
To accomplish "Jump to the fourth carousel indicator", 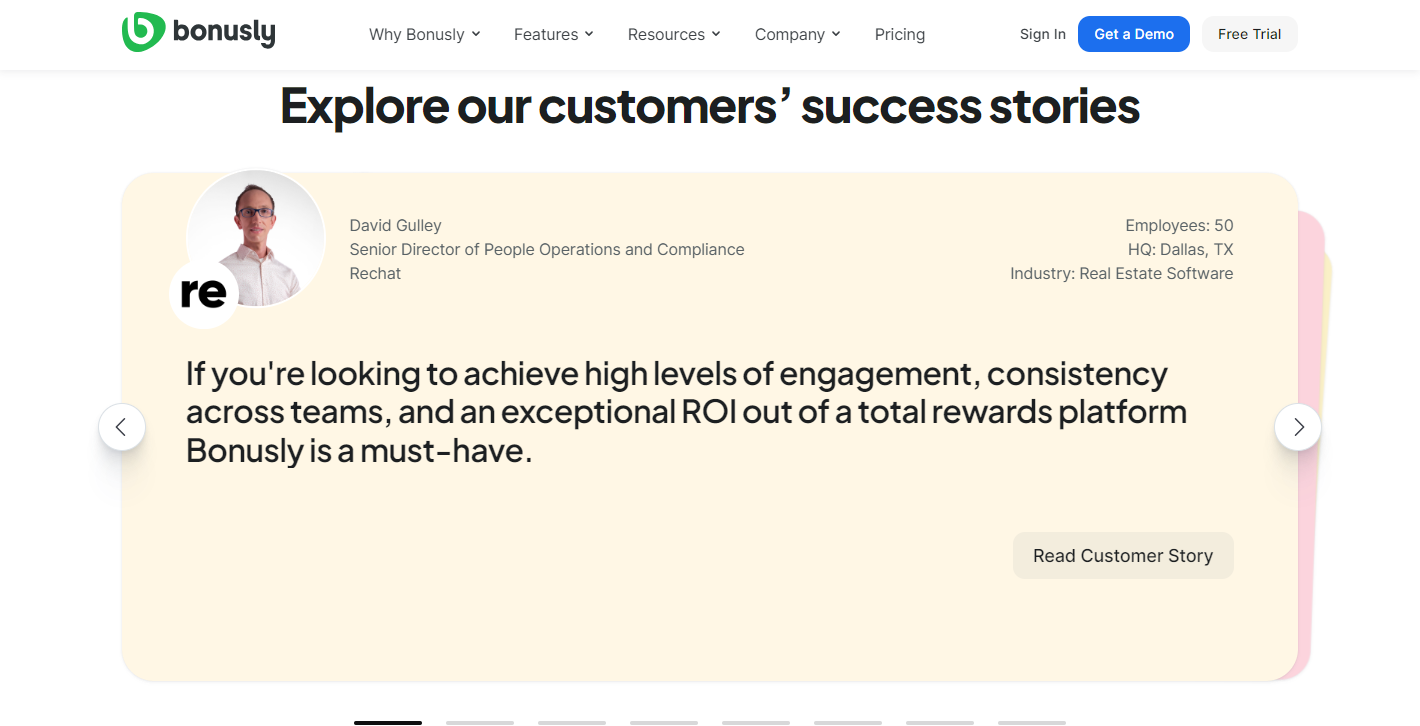I will 664,722.
